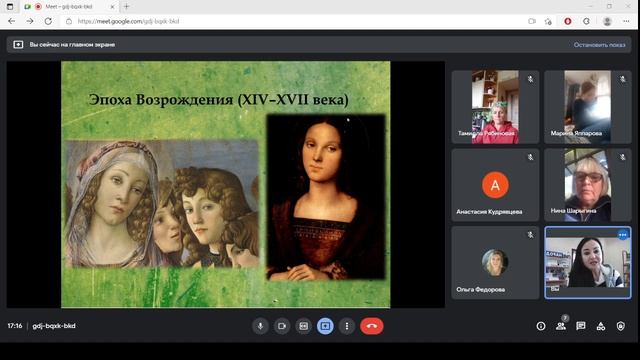The height and width of the screenshot is (360, 640).
Task: Turn off the camera button
Action: pyautogui.click(x=282, y=326)
